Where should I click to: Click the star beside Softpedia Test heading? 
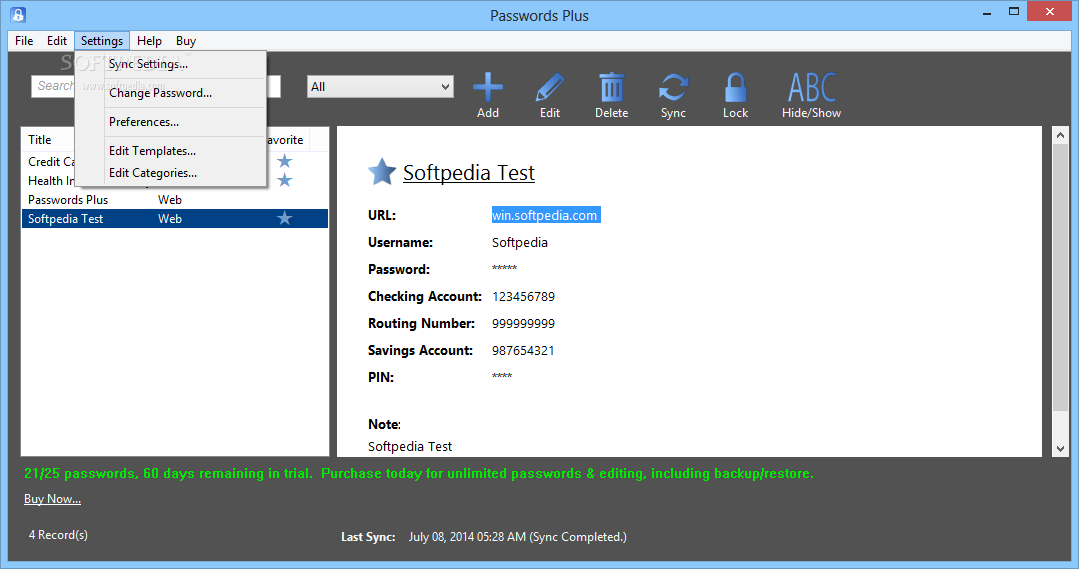[x=382, y=172]
